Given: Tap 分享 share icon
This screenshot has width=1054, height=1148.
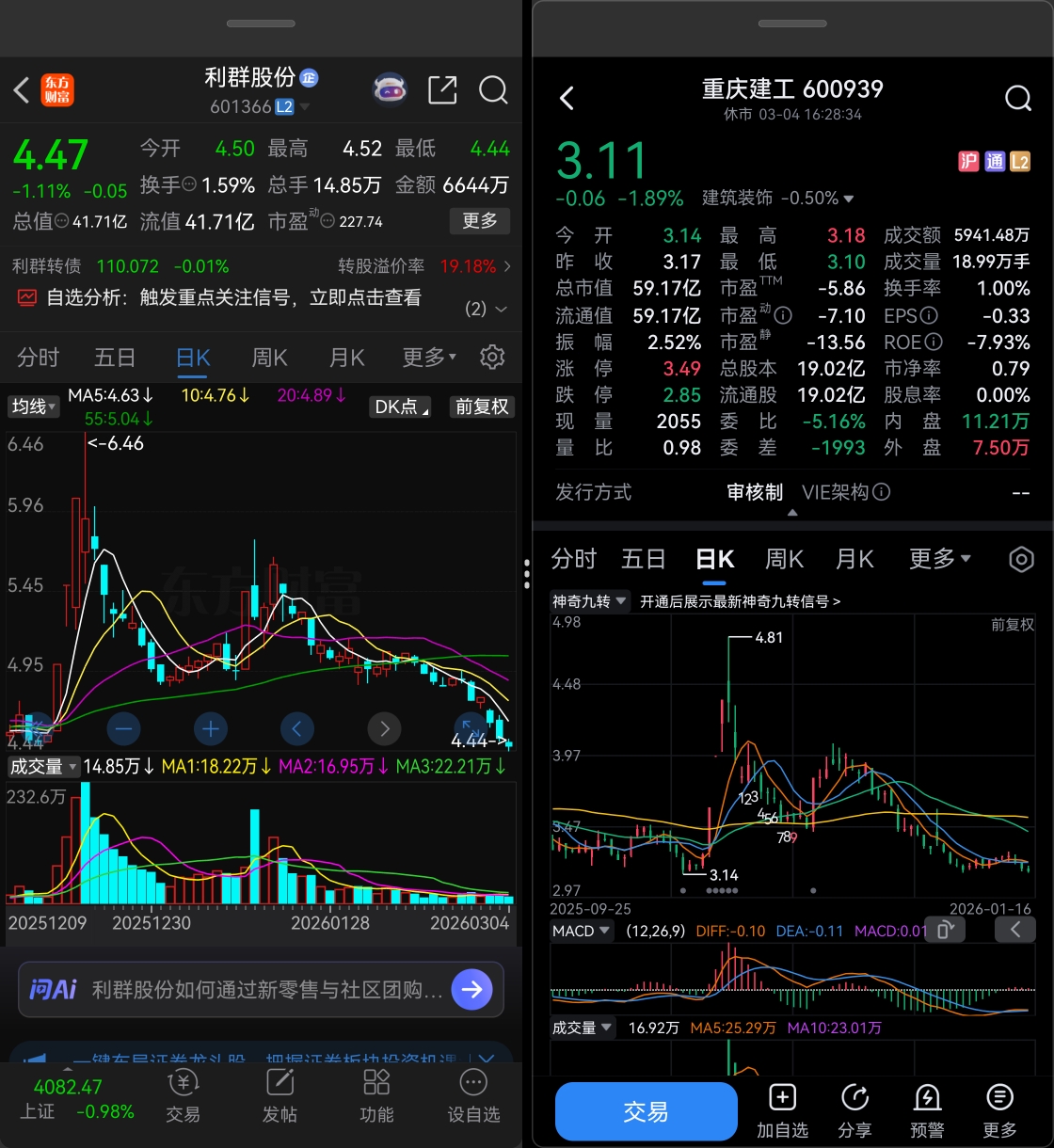Looking at the screenshot, I should coord(854,1110).
